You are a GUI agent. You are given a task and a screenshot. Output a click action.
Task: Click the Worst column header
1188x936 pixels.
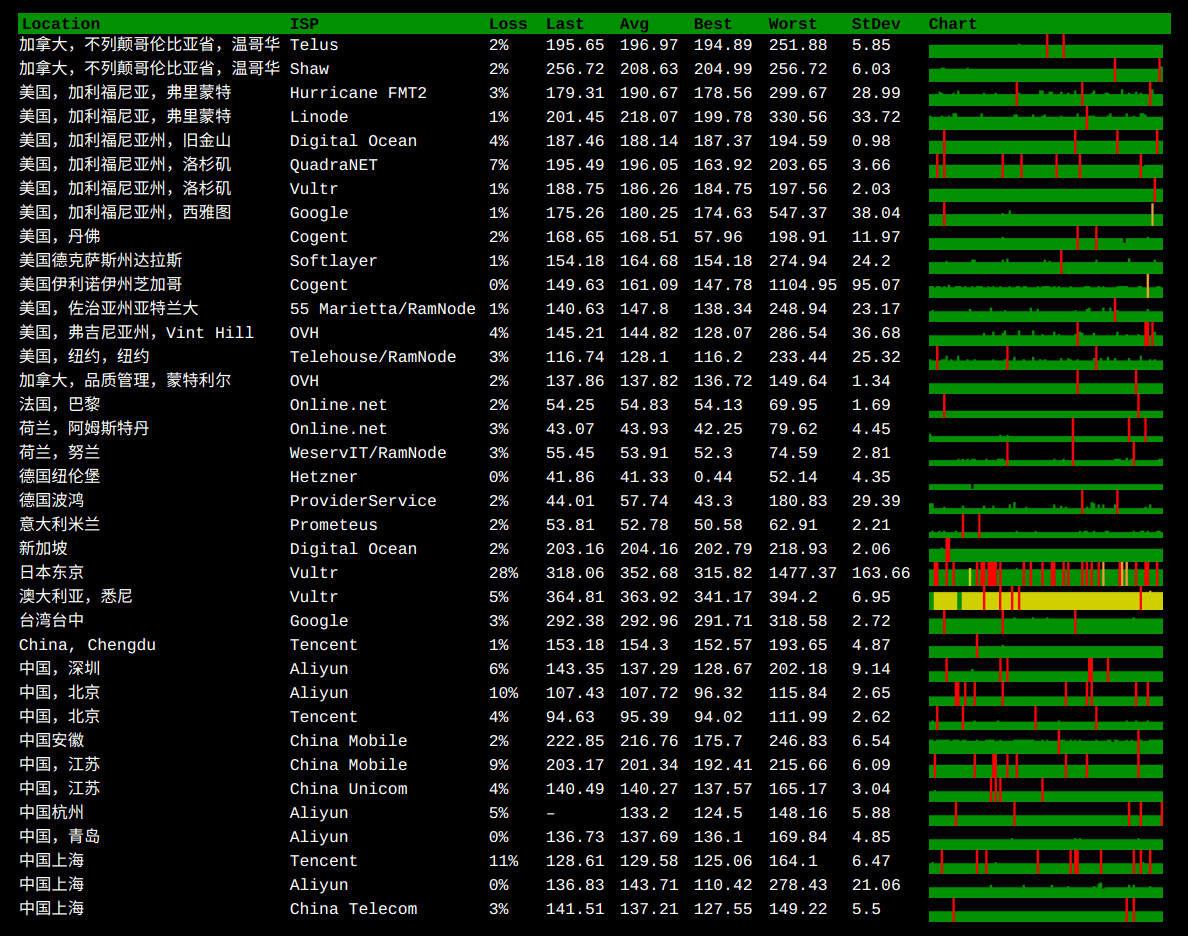793,24
